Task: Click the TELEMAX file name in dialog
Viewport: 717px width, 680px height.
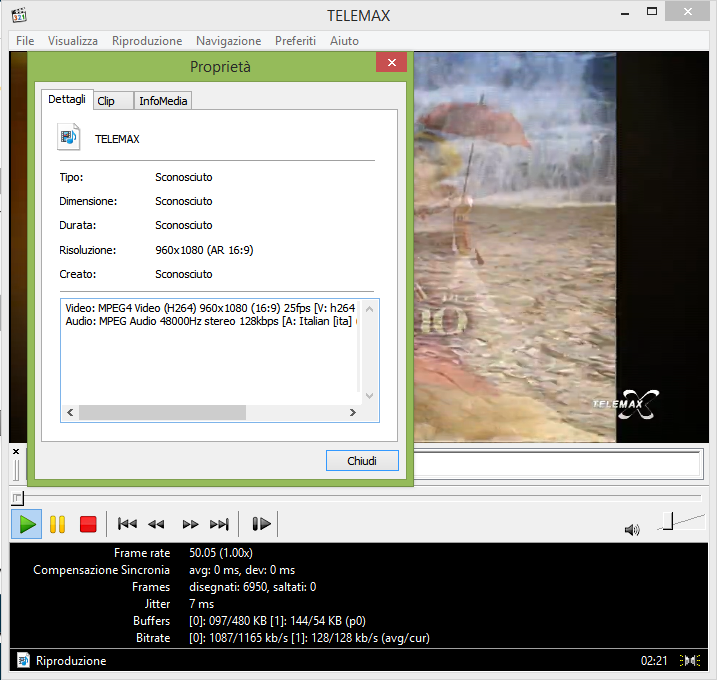Action: 117,139
